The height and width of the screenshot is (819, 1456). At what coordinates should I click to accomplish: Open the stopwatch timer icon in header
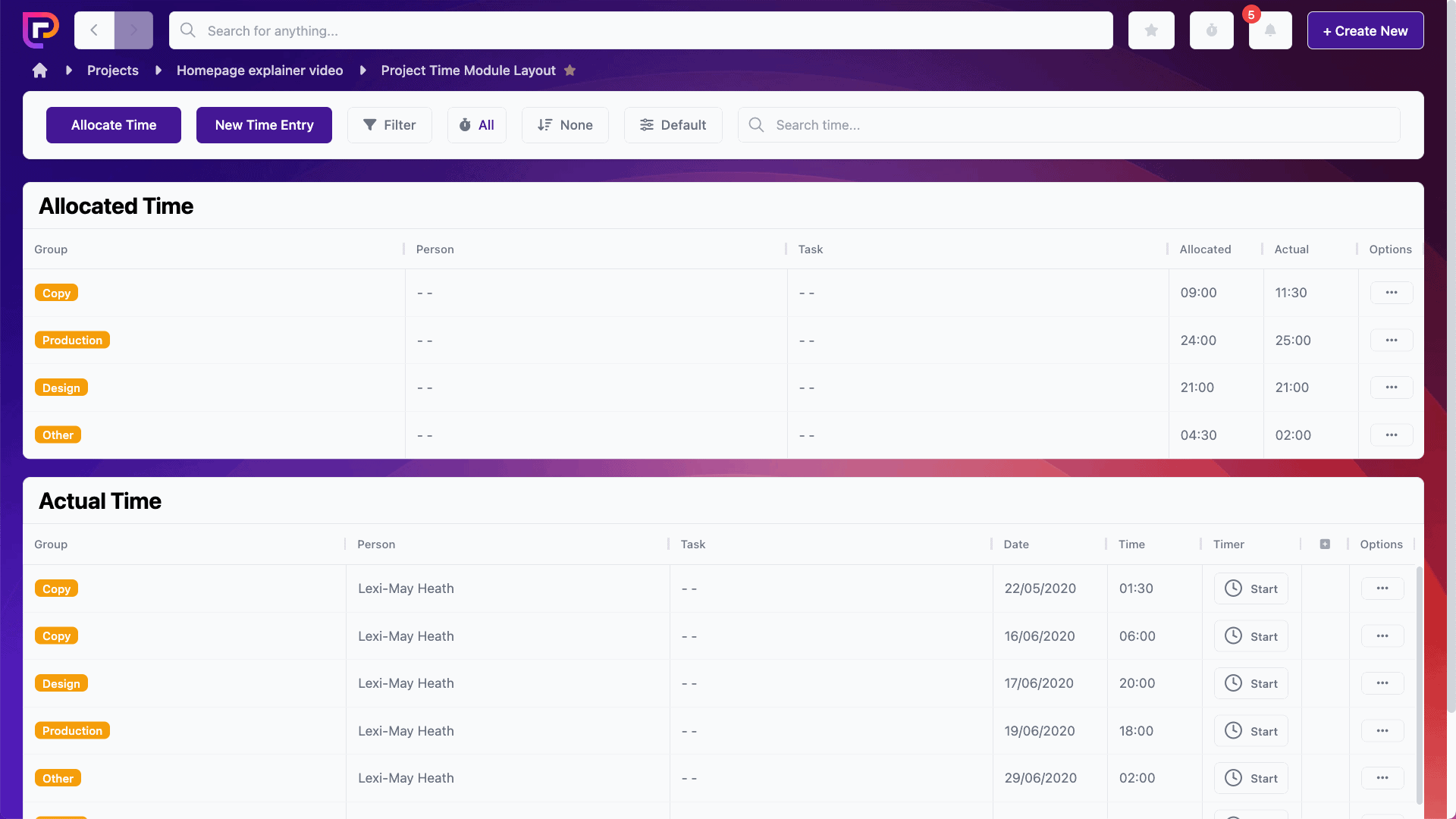point(1211,30)
